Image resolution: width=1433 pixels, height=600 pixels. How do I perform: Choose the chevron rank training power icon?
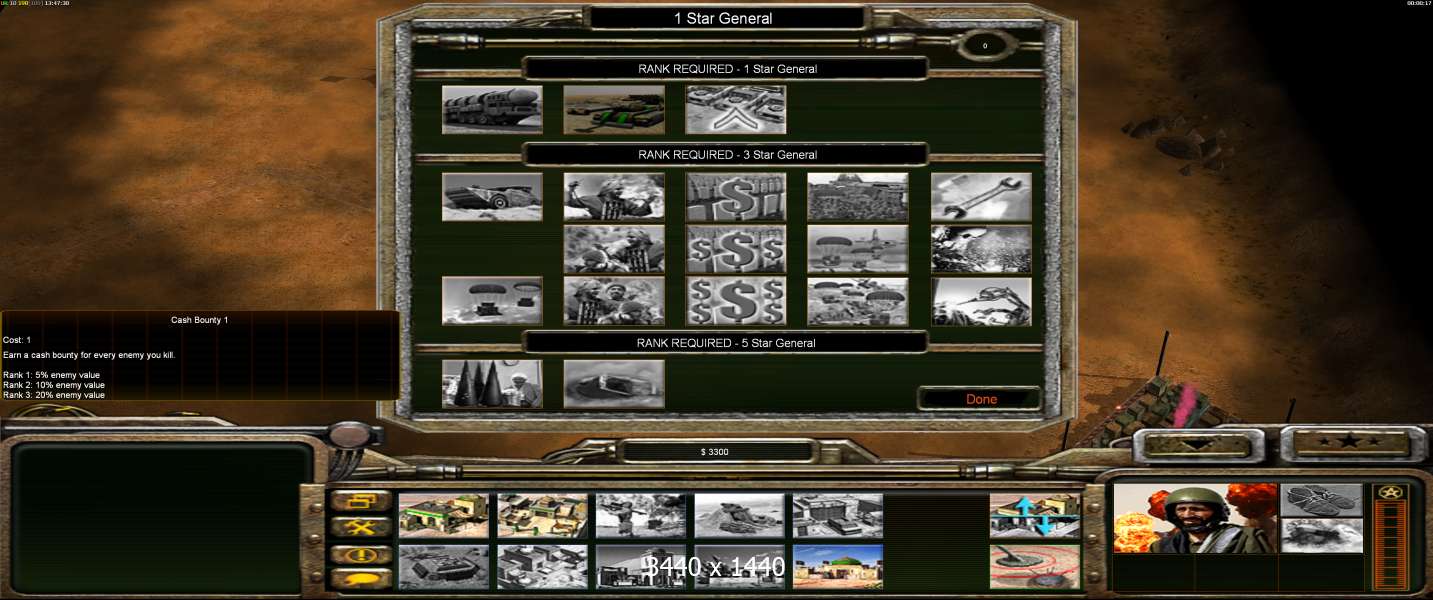736,110
